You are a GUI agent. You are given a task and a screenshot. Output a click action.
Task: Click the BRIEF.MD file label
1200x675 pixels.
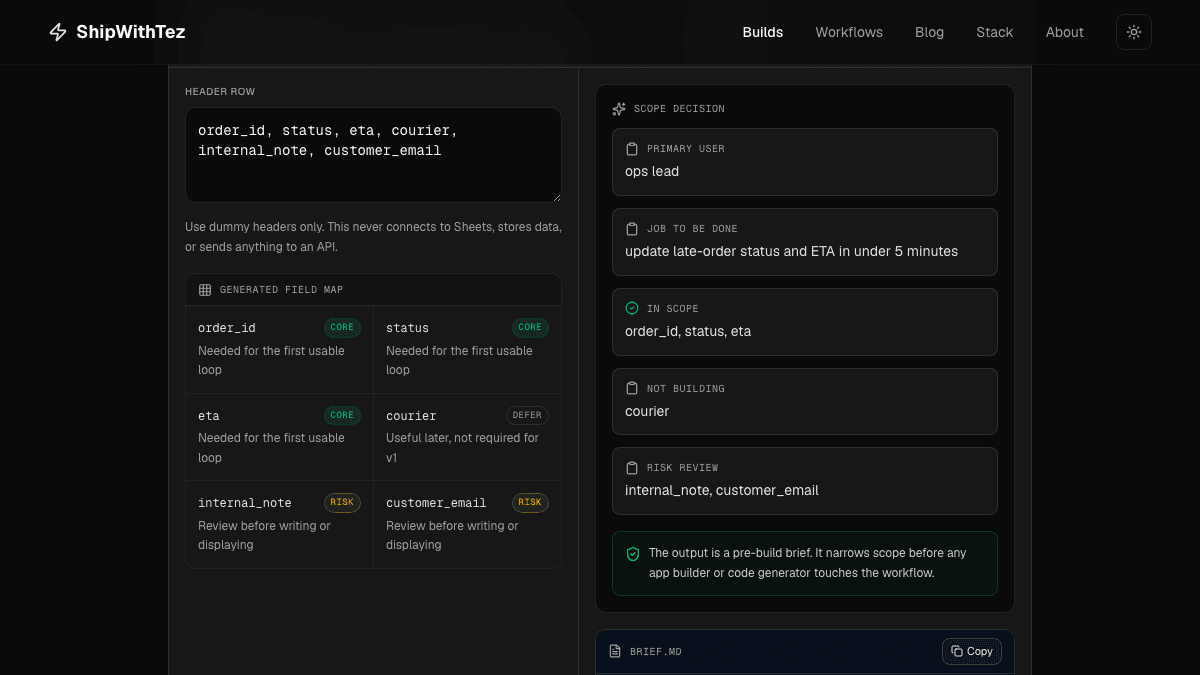656,652
